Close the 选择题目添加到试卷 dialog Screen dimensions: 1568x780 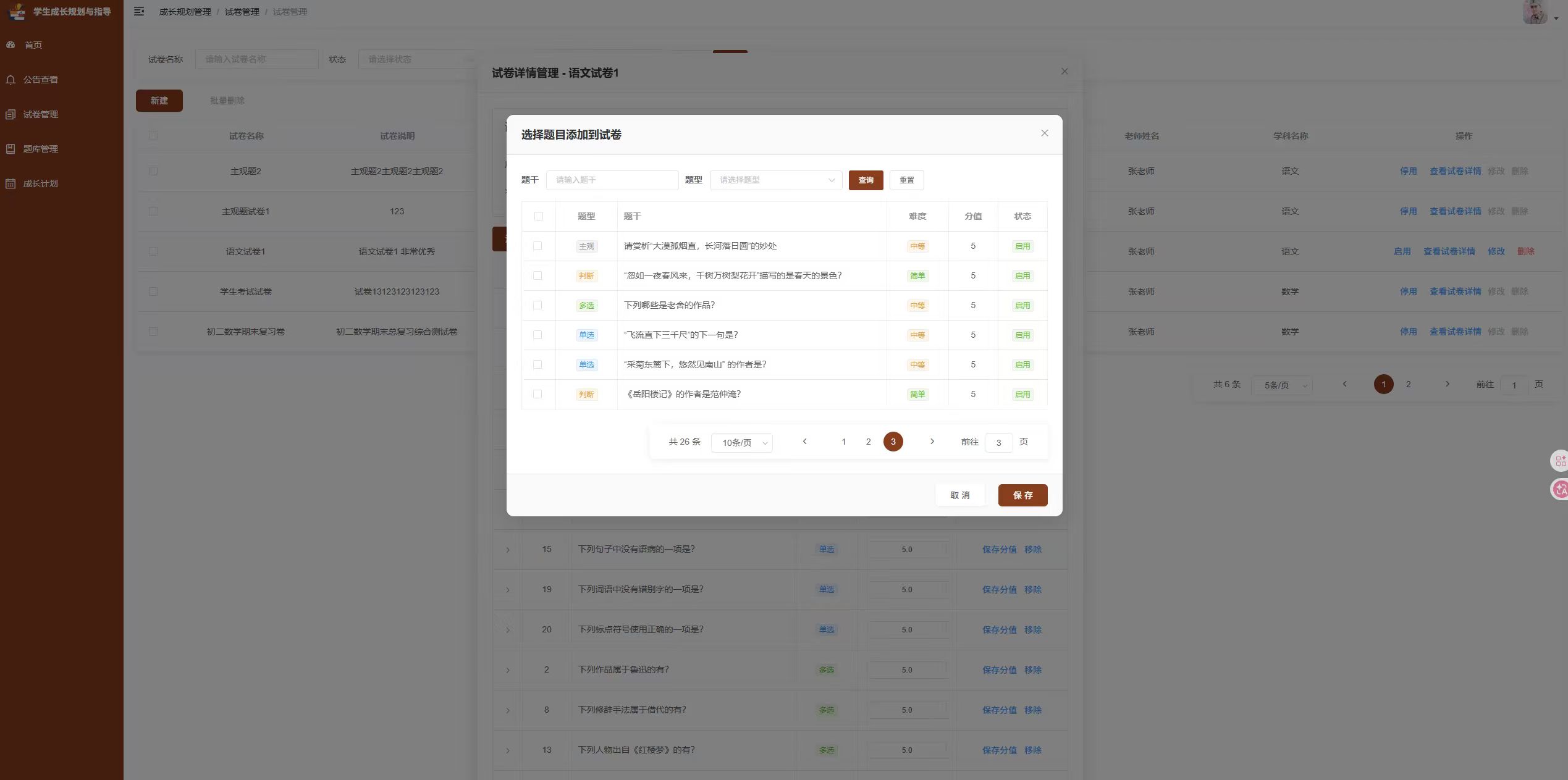click(1044, 133)
